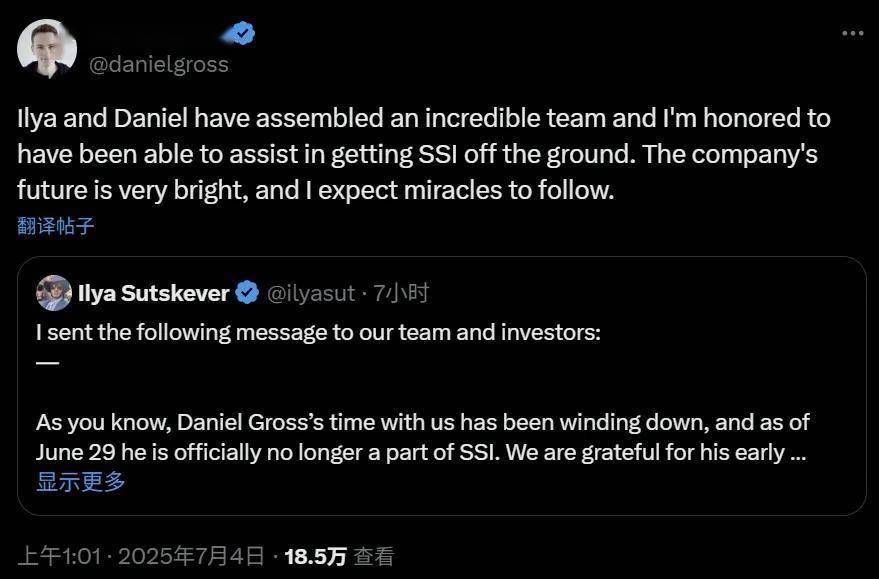Click Ilya Sutskever's small avatar

[x=54, y=293]
